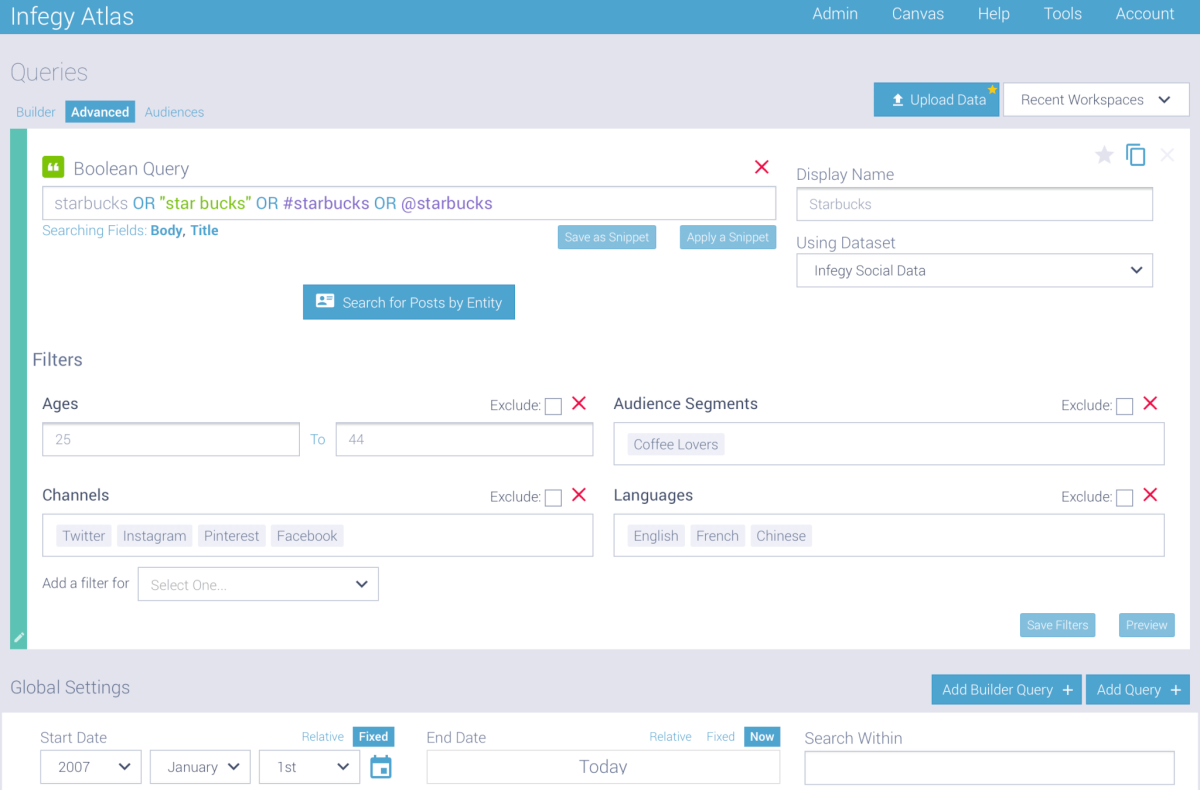Set End Date mode to Fixed
The image size is (1200, 790).
(720, 737)
